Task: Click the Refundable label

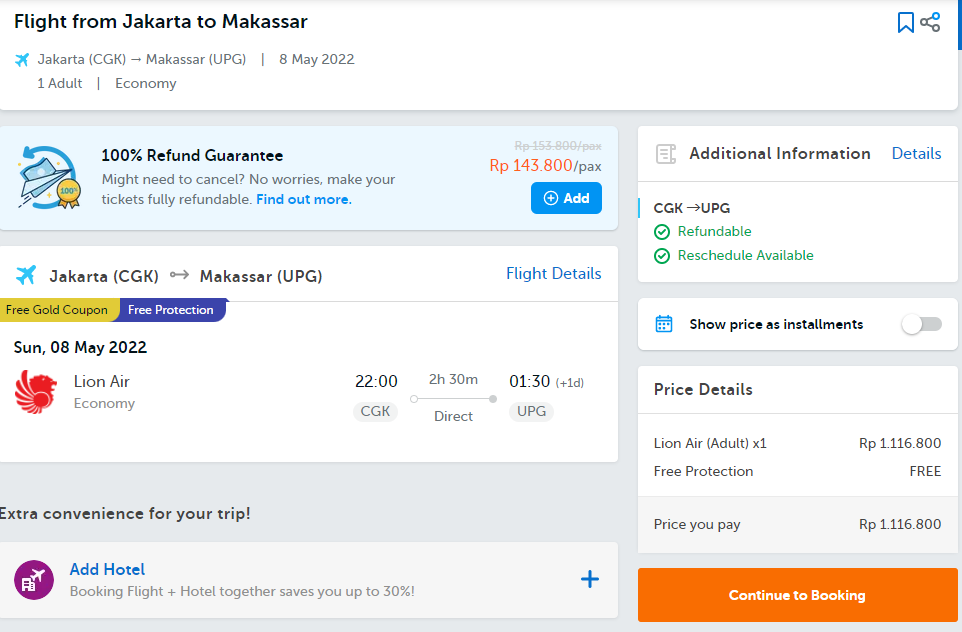Action: pyautogui.click(x=714, y=231)
